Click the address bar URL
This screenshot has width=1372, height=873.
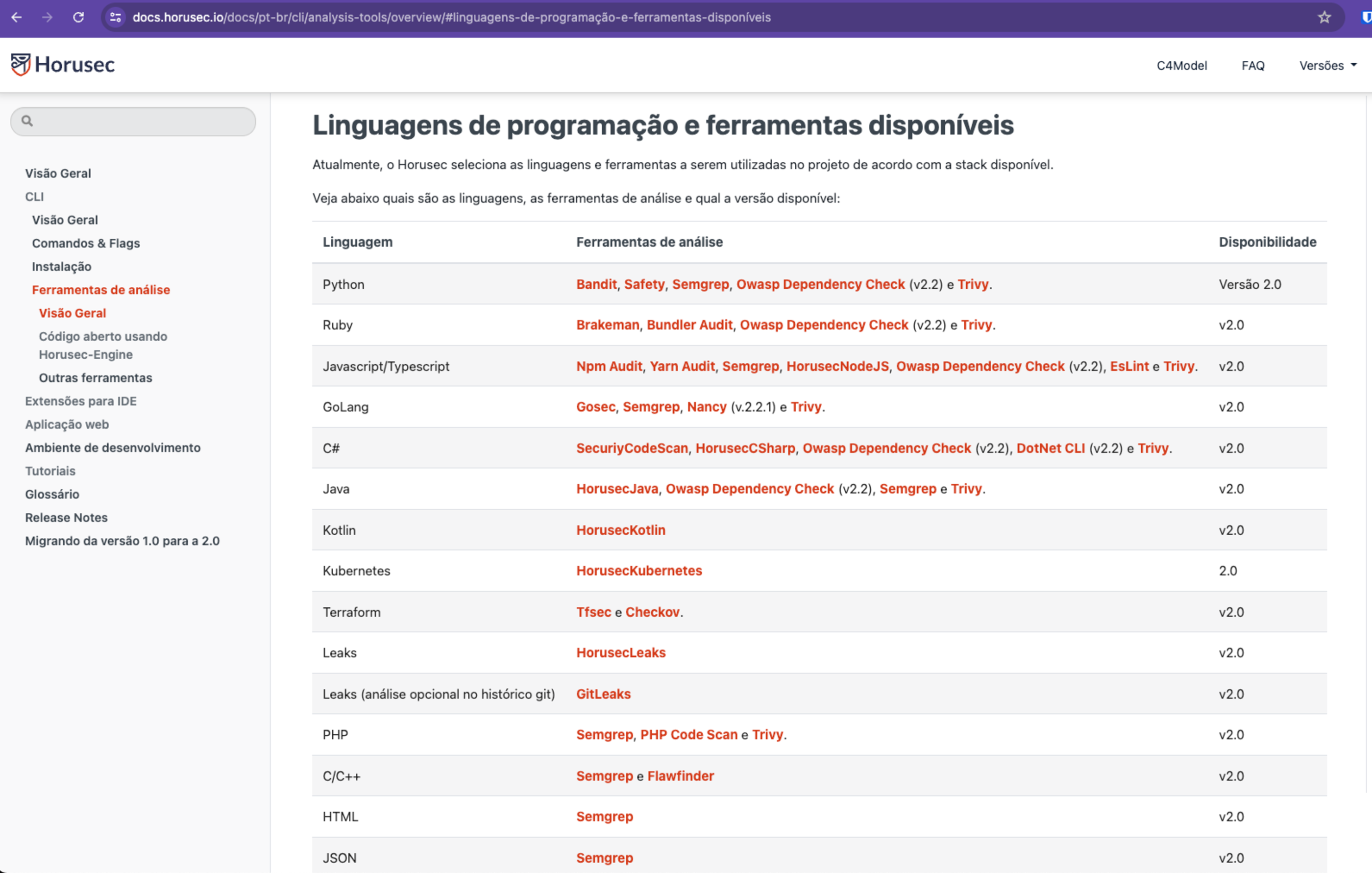(x=451, y=17)
